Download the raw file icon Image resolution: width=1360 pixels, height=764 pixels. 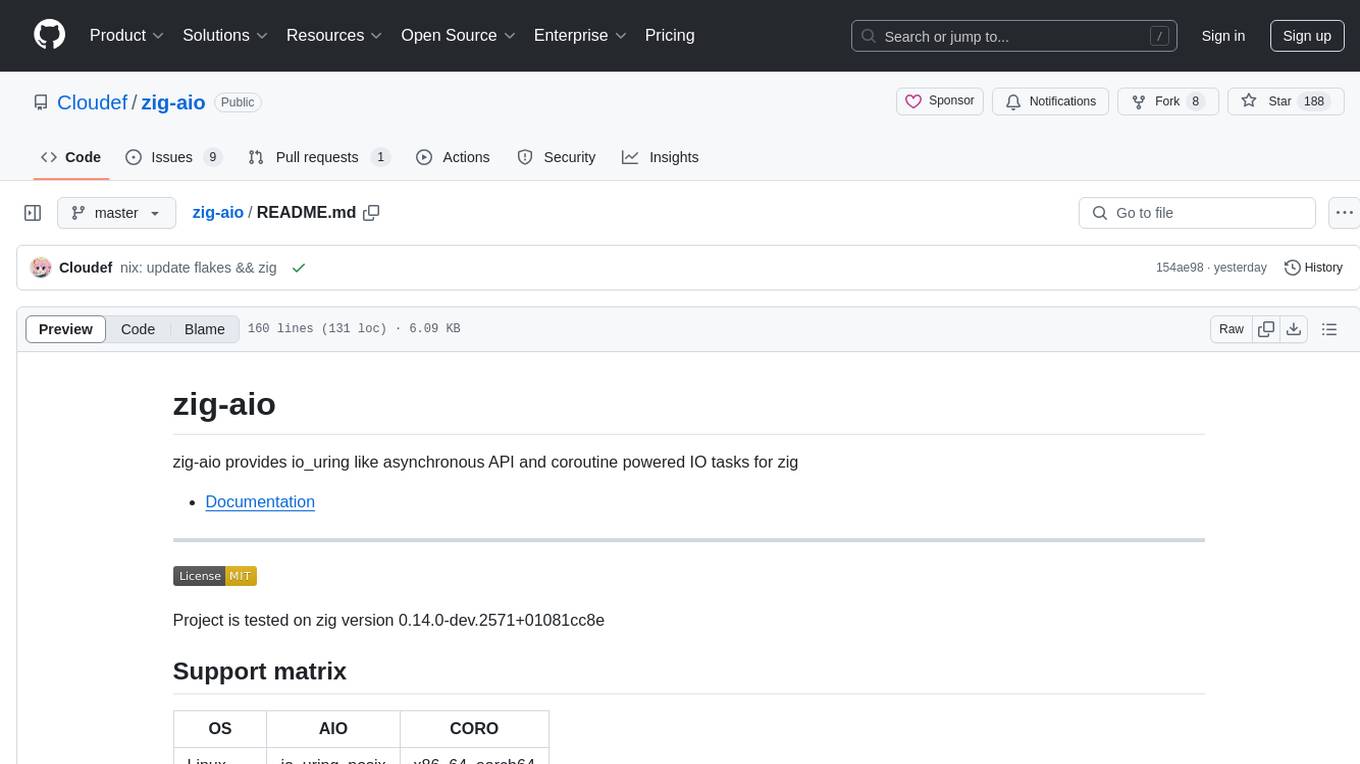point(1293,329)
